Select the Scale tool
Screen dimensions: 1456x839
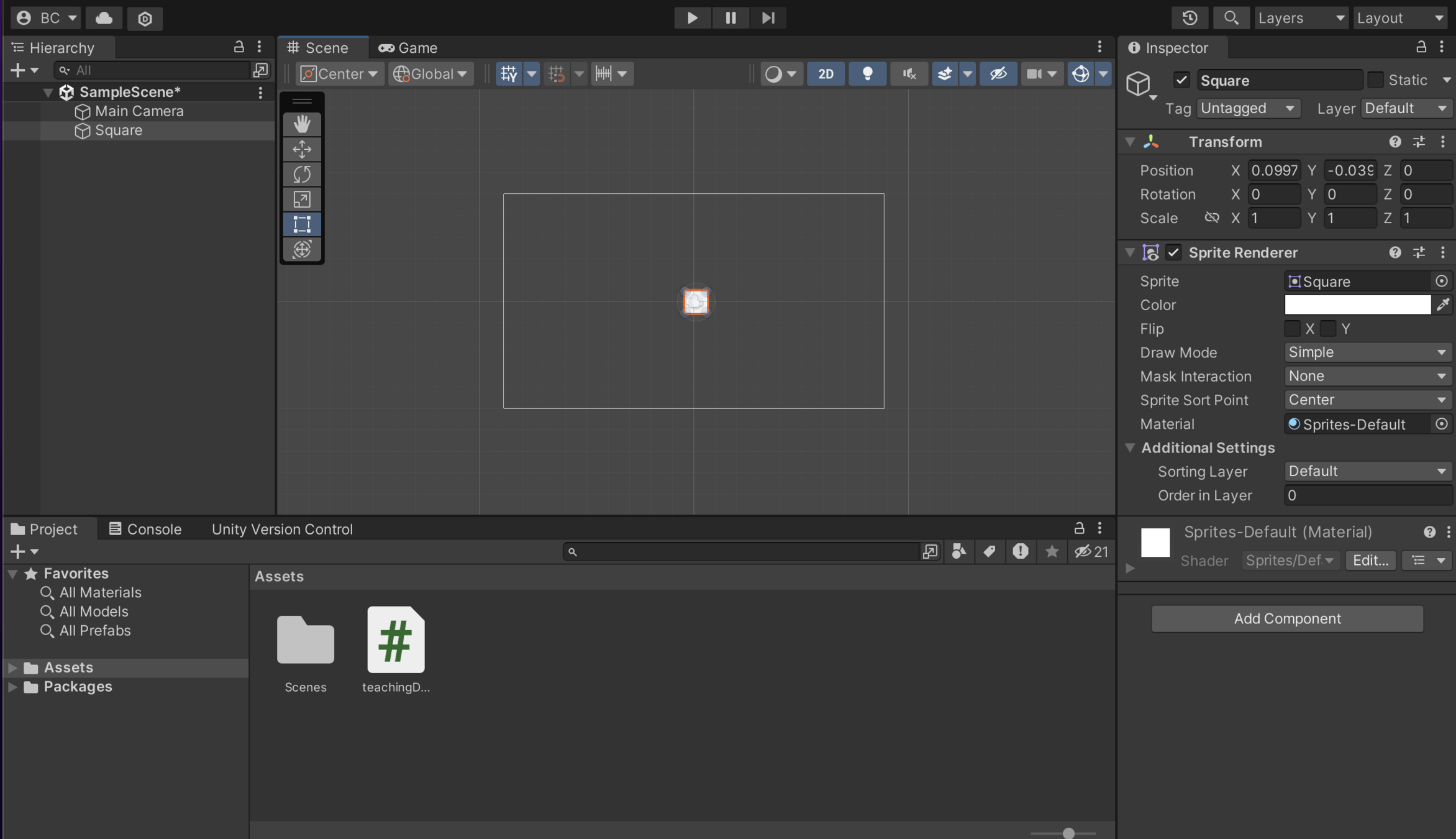(x=302, y=199)
